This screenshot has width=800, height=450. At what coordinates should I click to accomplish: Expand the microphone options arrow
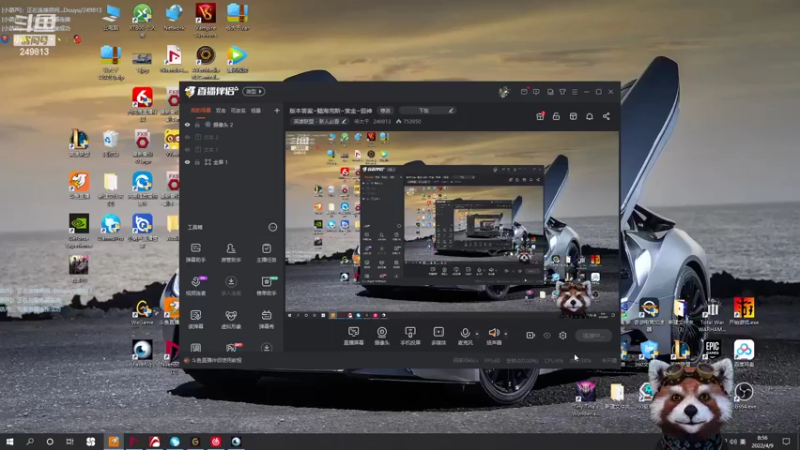[x=477, y=334]
